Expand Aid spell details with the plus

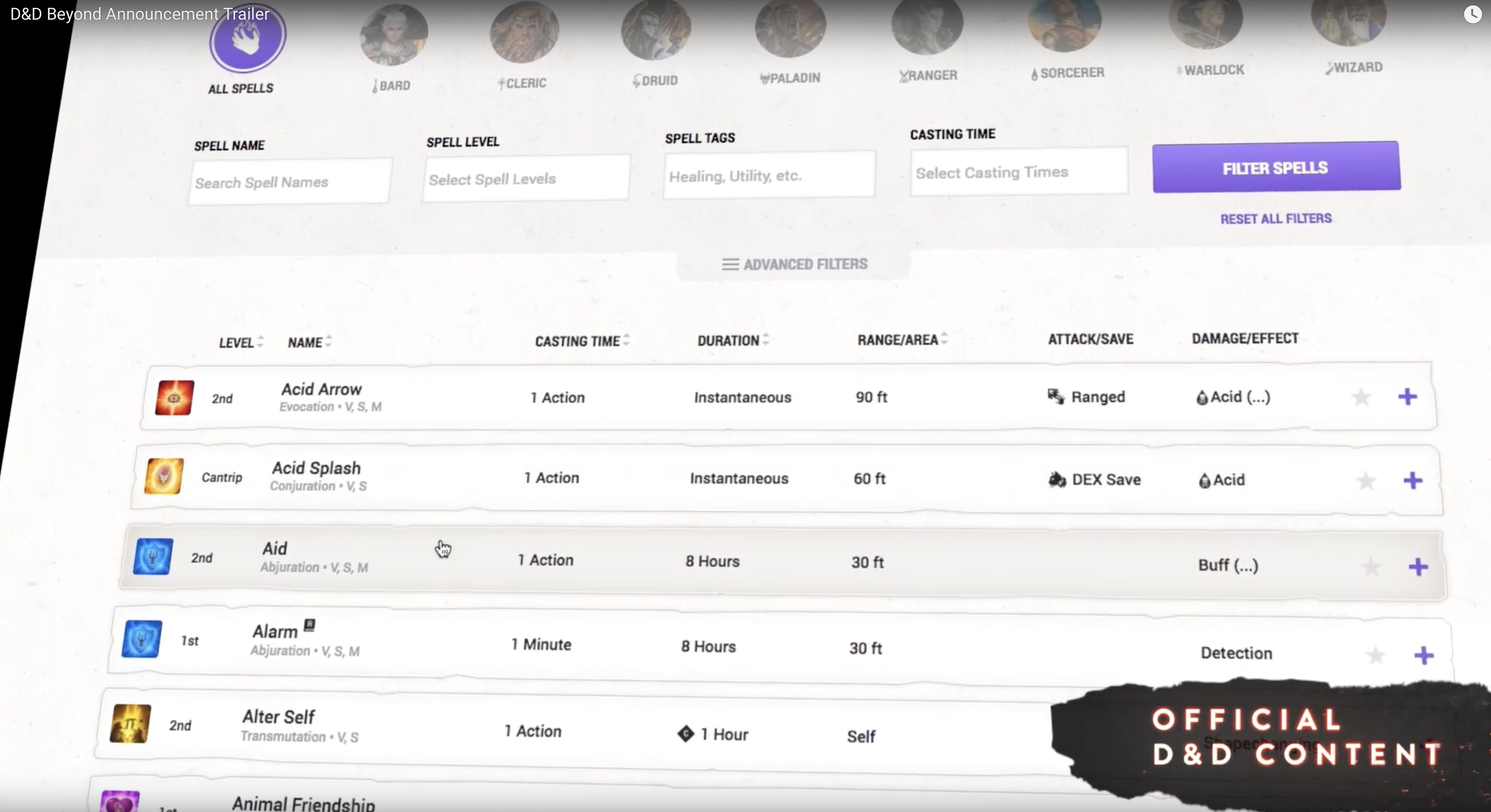pyautogui.click(x=1418, y=568)
